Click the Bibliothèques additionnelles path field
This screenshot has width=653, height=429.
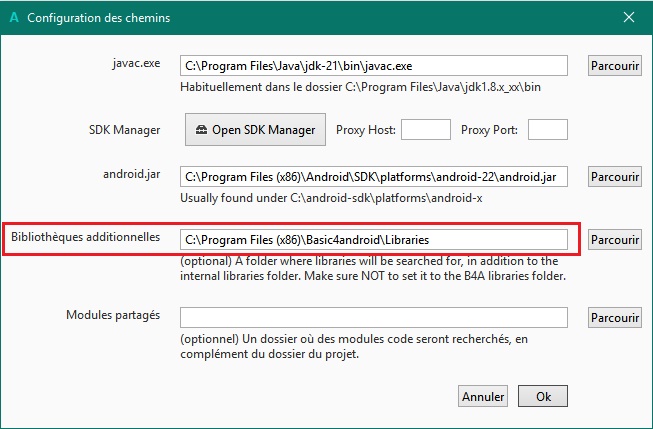pos(374,240)
